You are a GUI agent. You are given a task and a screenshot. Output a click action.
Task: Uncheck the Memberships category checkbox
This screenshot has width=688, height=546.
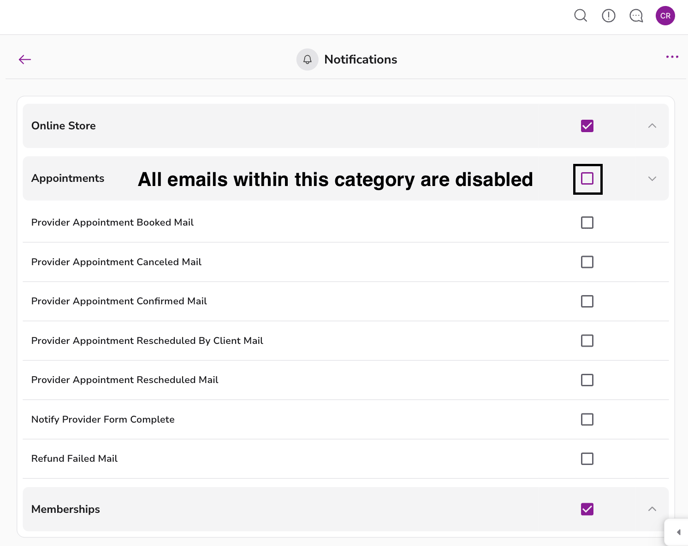point(587,509)
